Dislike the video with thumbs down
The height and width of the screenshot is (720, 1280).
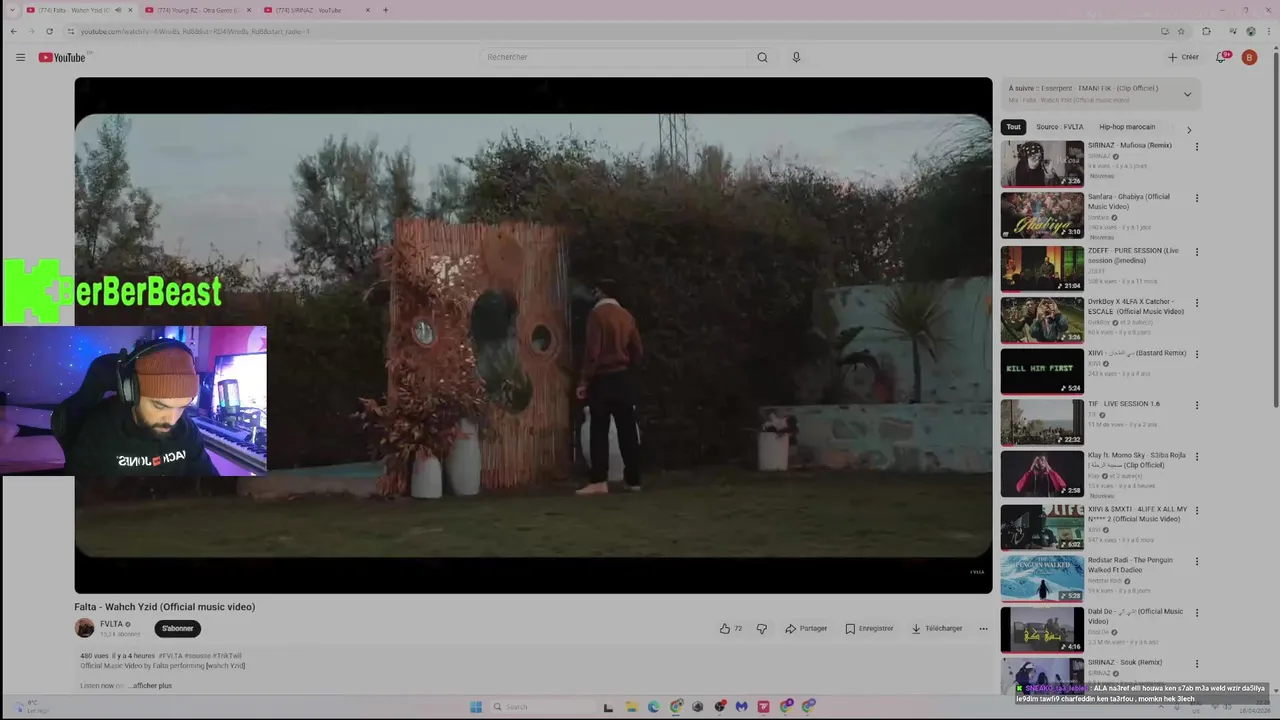[x=761, y=628]
